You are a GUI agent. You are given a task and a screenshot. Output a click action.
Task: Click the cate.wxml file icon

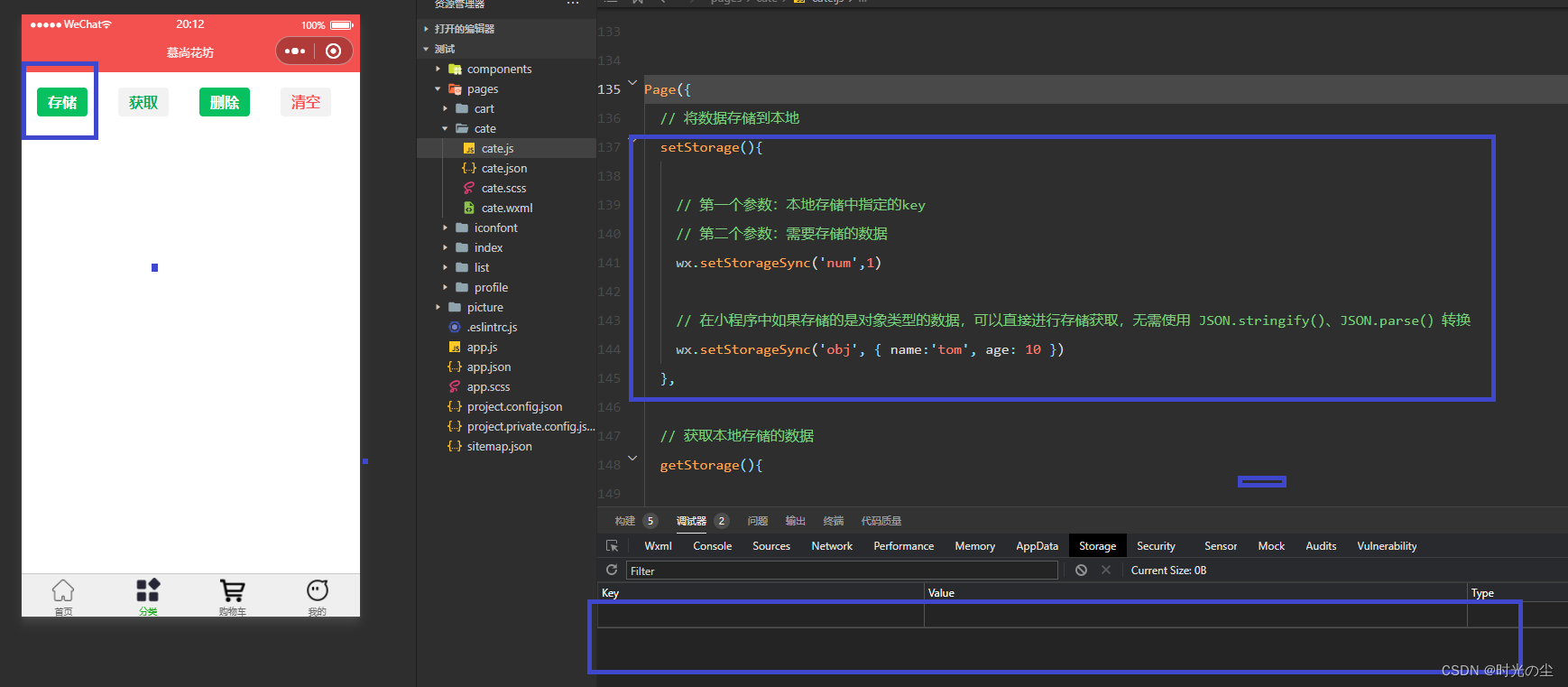(x=469, y=208)
